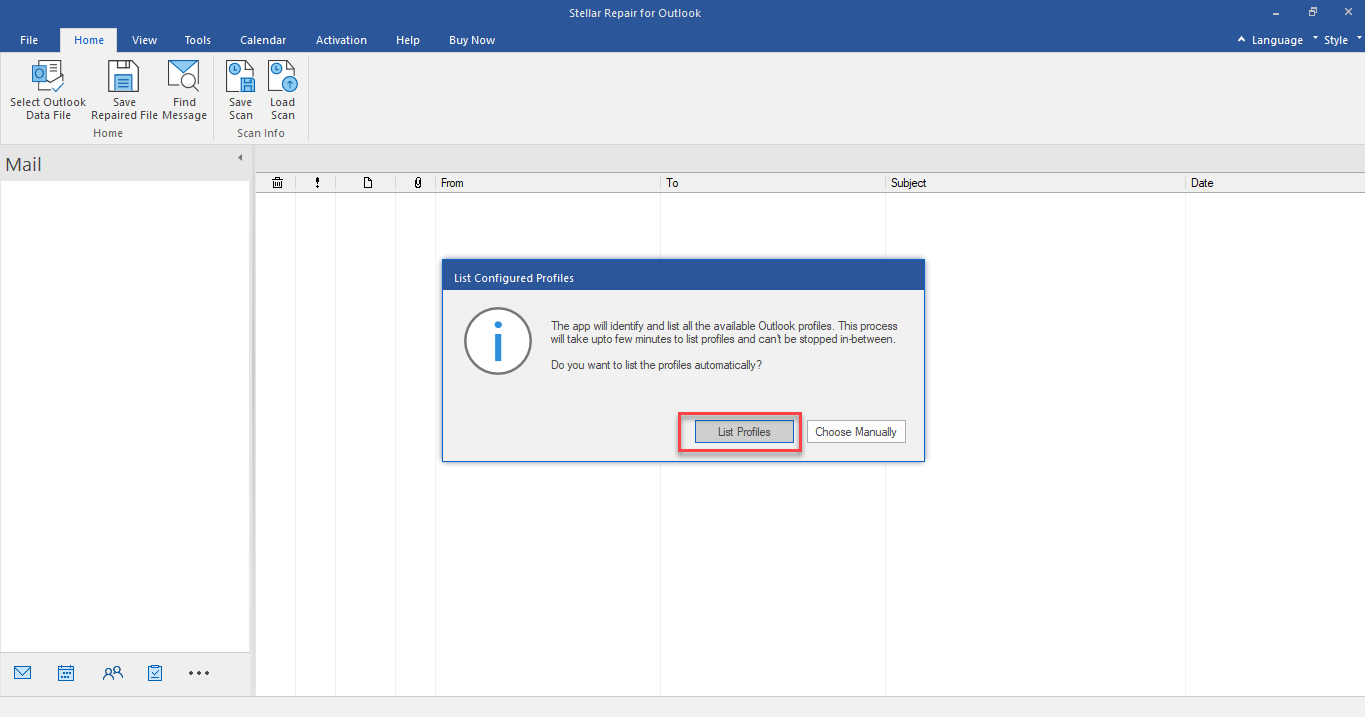The height and width of the screenshot is (717, 1365).
Task: Restore down the Stellar Repair window
Action: pyautogui.click(x=1313, y=13)
